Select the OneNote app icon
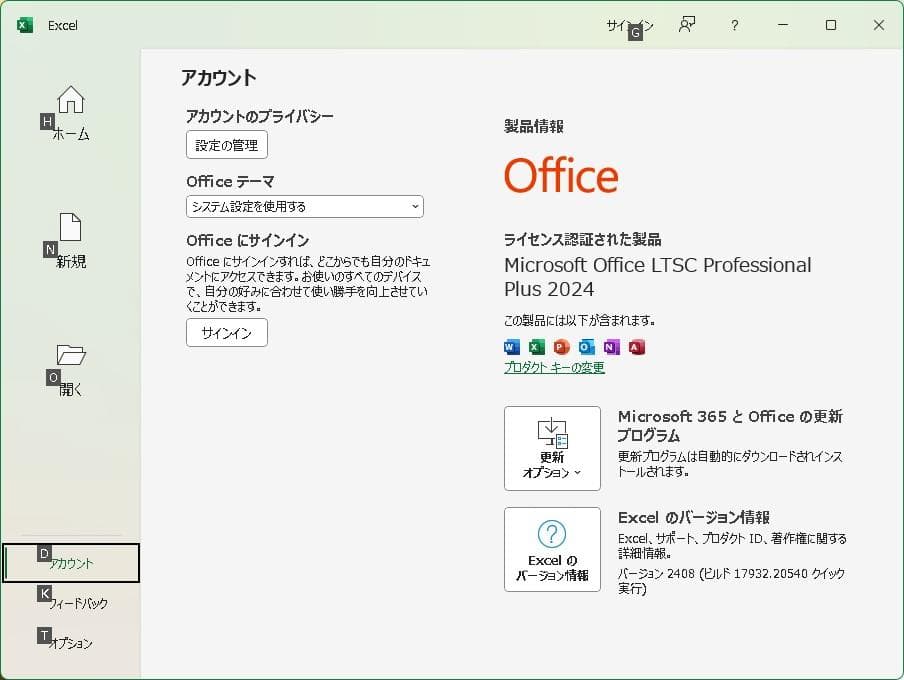 tap(610, 347)
